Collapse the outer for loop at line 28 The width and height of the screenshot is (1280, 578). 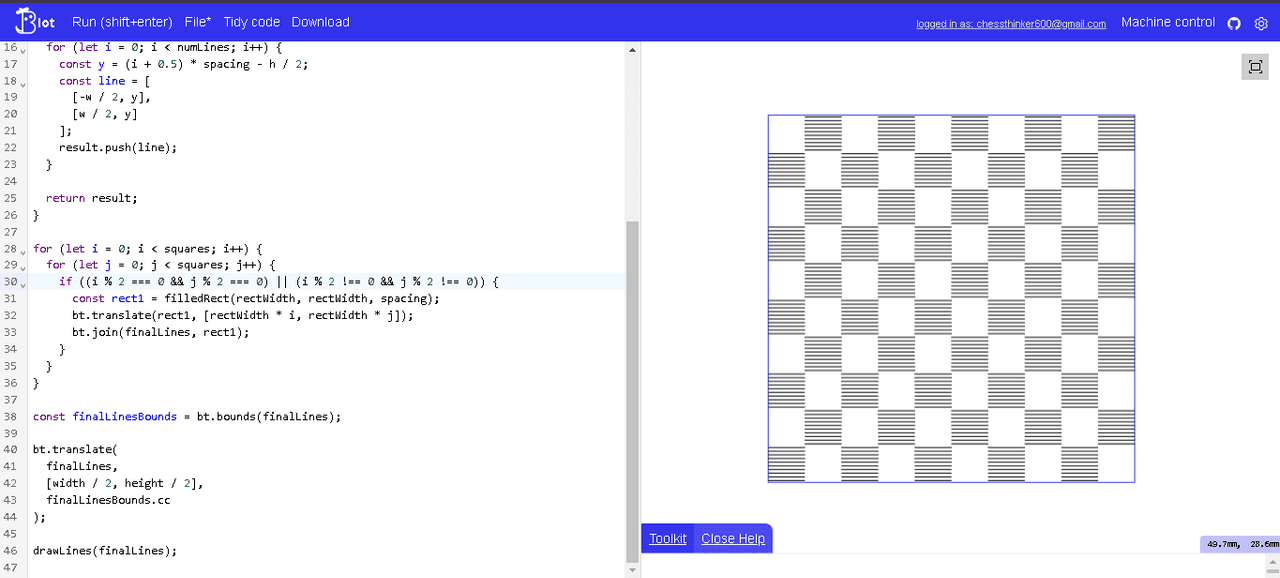pos(24,249)
